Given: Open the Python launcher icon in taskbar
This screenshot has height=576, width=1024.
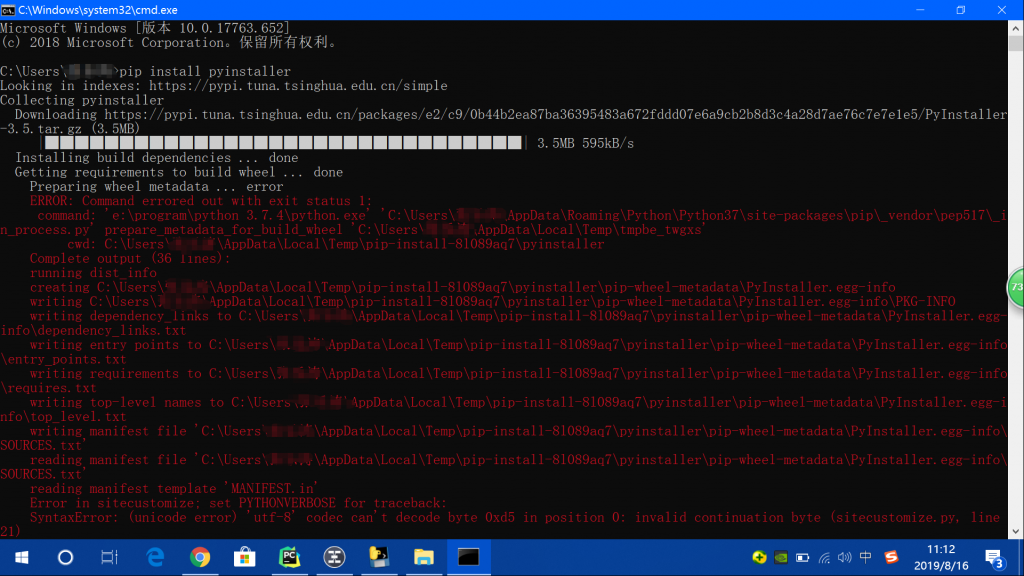Looking at the screenshot, I should (x=379, y=557).
